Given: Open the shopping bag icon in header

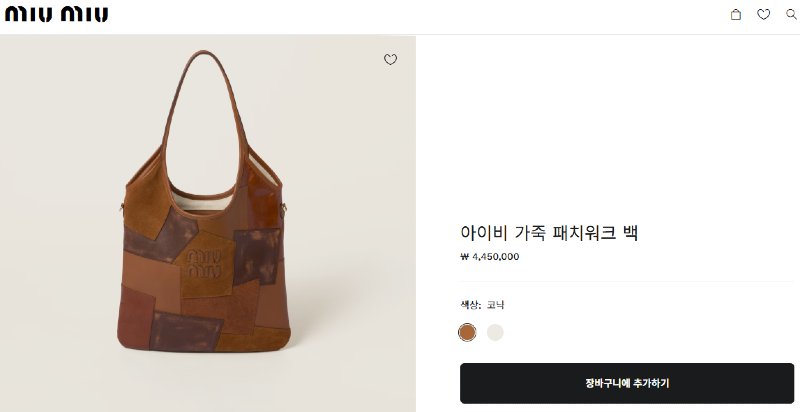Looking at the screenshot, I should tap(735, 14).
